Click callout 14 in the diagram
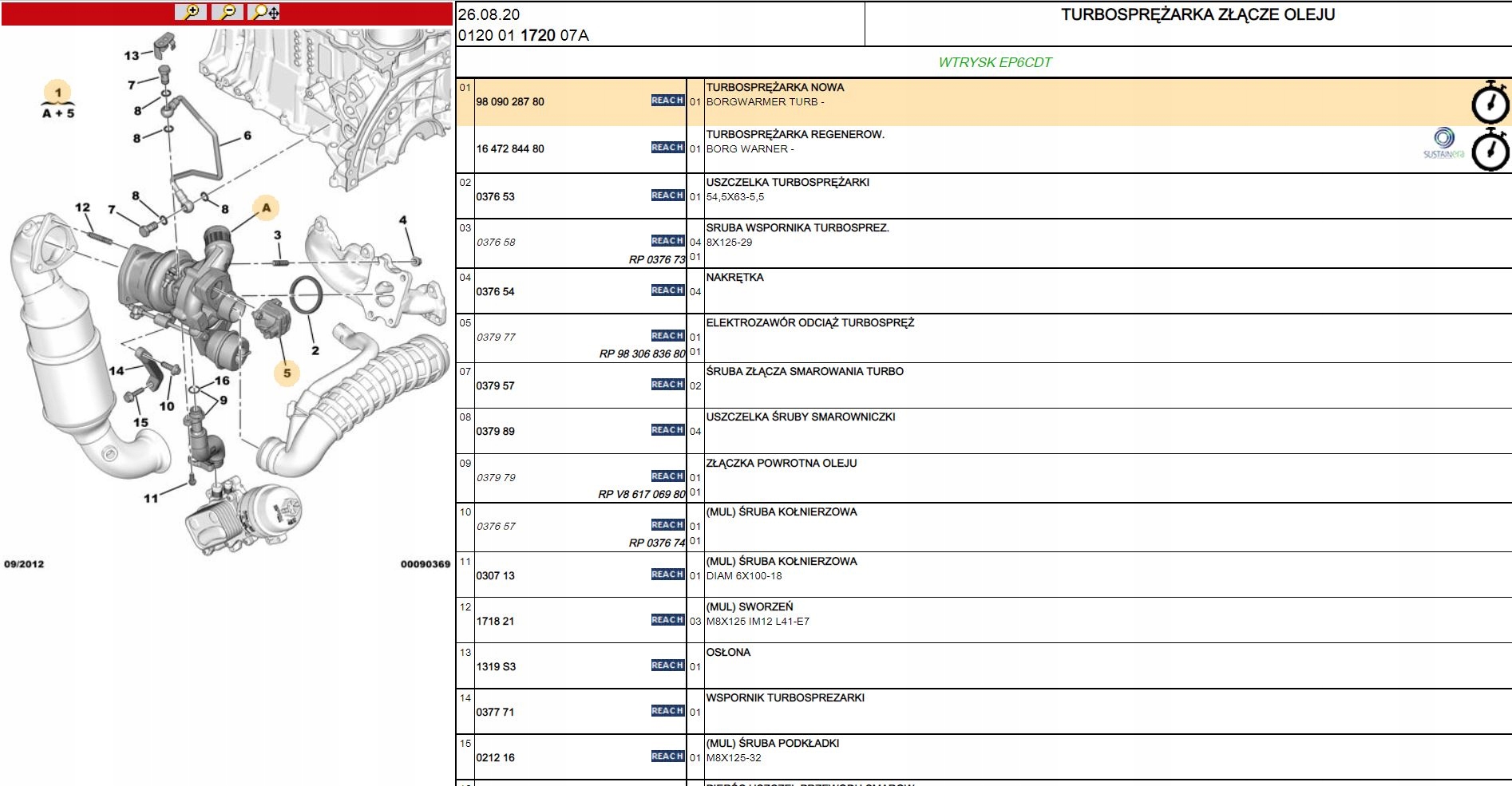The width and height of the screenshot is (1512, 786). (x=117, y=370)
